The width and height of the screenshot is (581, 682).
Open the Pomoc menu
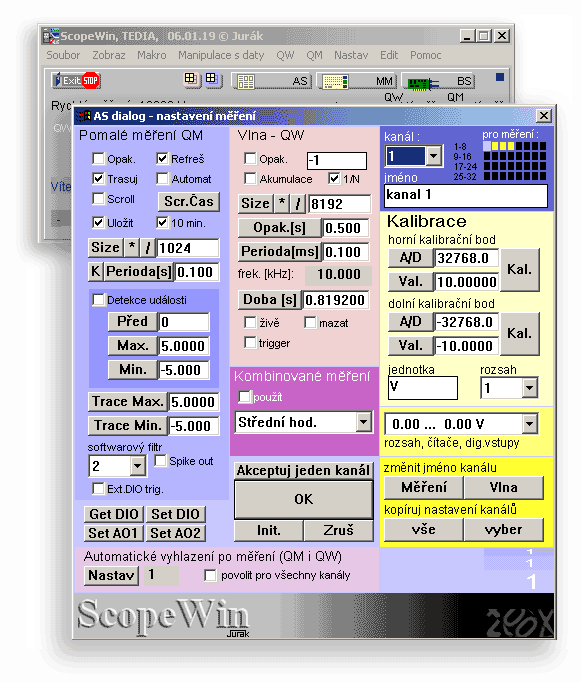coord(426,55)
